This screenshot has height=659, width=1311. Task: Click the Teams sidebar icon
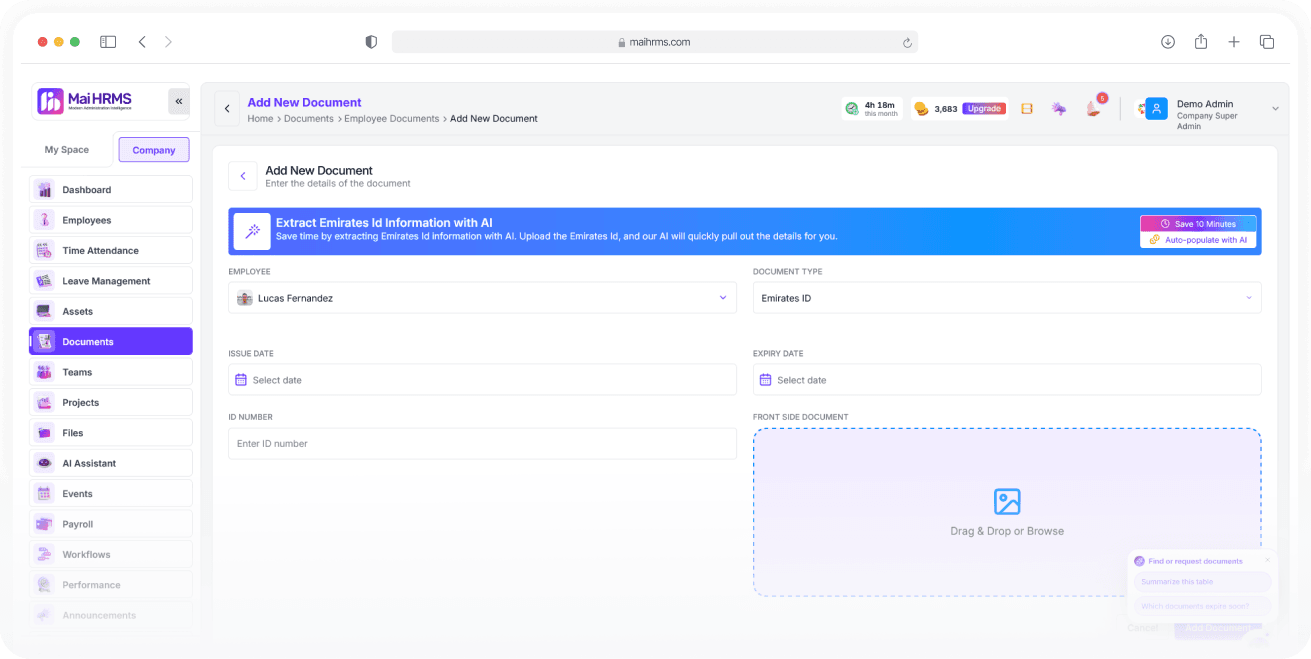(x=44, y=372)
